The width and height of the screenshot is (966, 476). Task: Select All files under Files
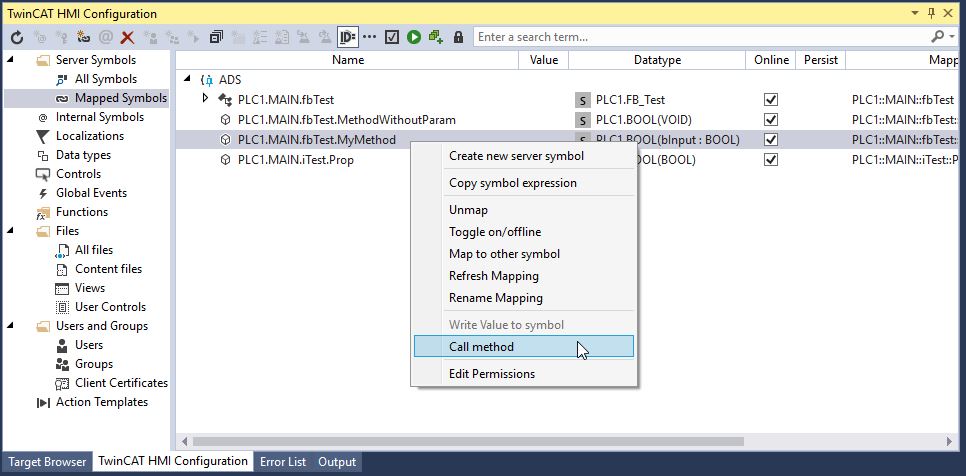[x=94, y=250]
